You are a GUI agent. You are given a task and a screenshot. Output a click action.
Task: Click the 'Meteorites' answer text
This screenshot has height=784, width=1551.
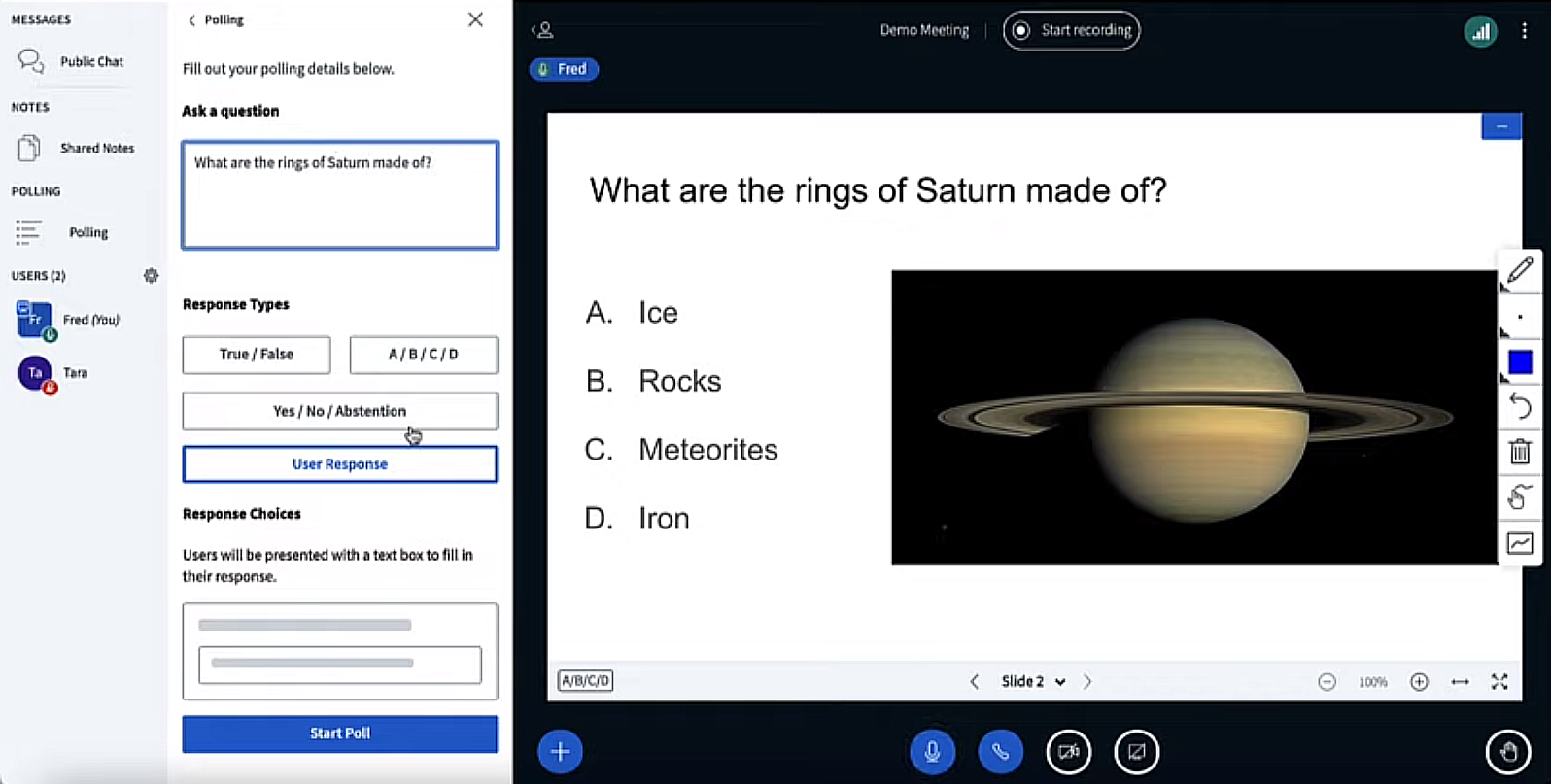[708, 450]
